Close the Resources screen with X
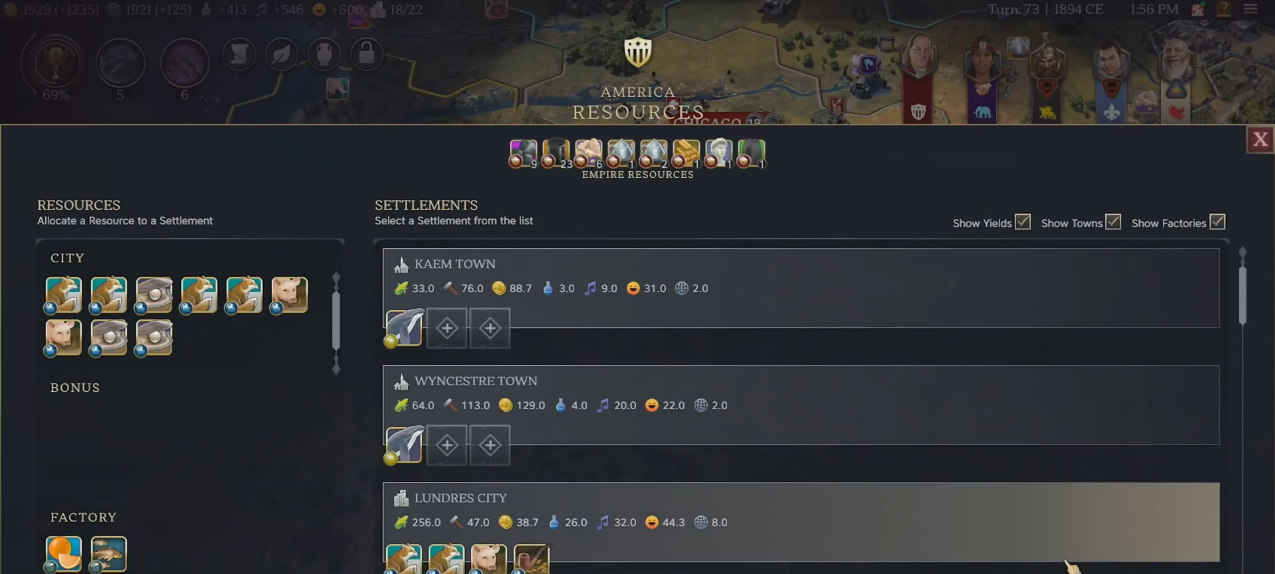 (1260, 140)
